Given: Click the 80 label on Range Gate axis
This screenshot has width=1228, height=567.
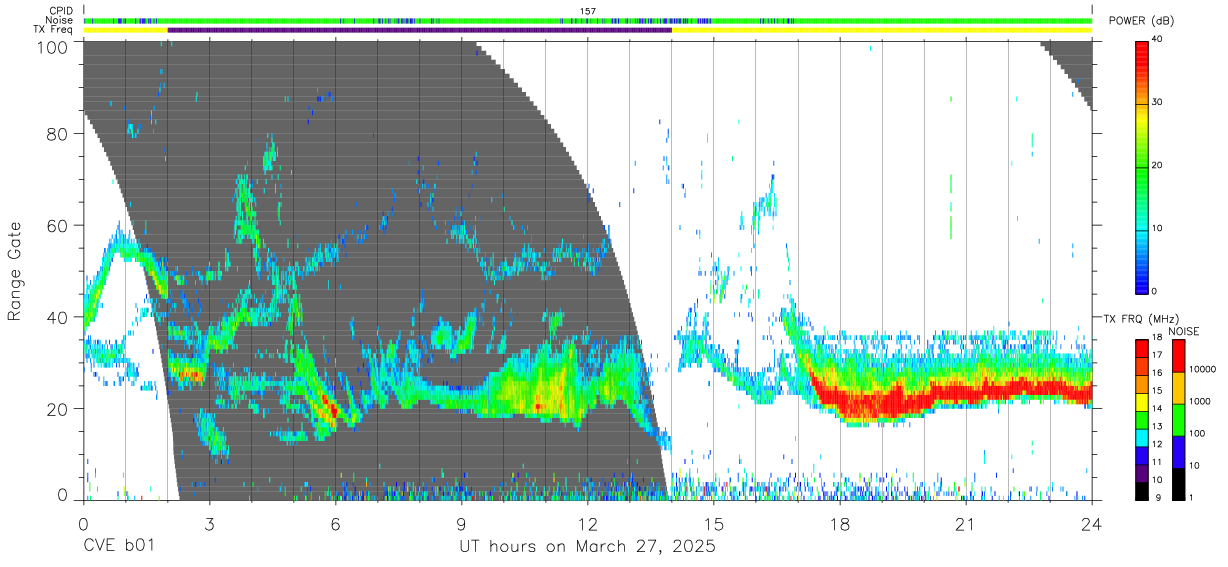Looking at the screenshot, I should [x=58, y=133].
